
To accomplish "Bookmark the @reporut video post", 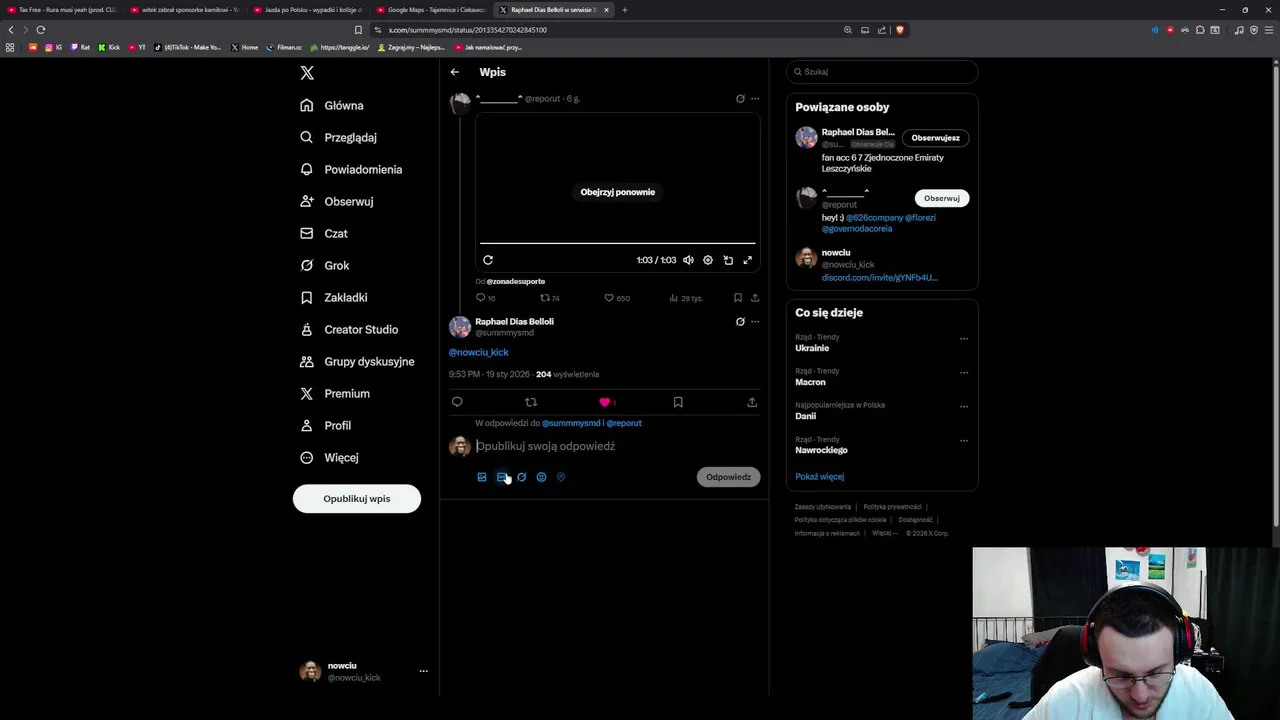I will point(738,298).
